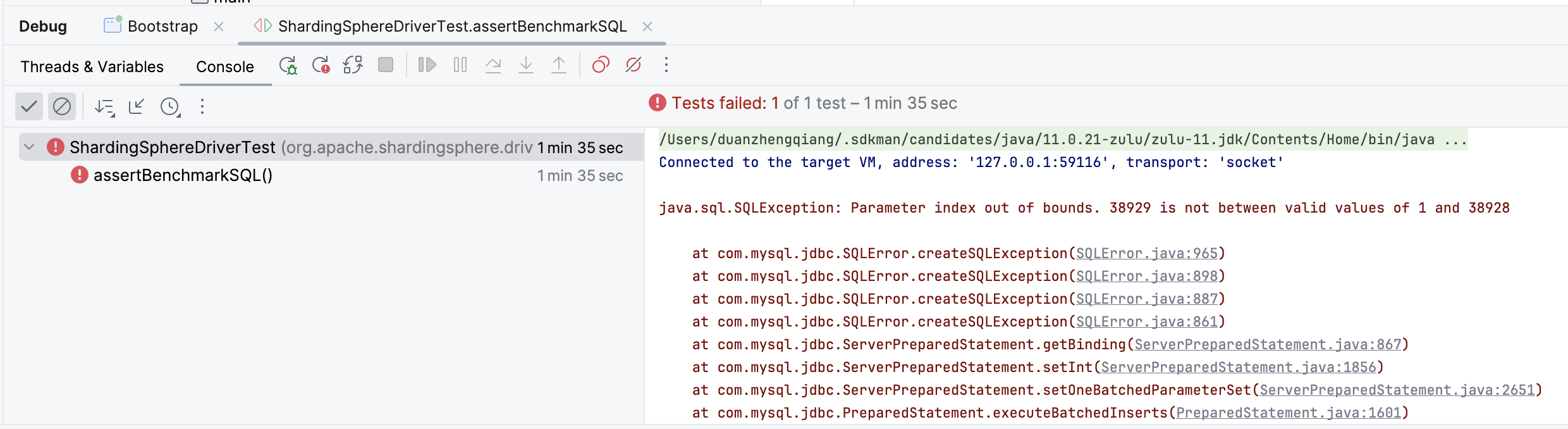The height and width of the screenshot is (429, 1568).
Task: Toggle Show Passed tests checkmark
Action: (29, 106)
